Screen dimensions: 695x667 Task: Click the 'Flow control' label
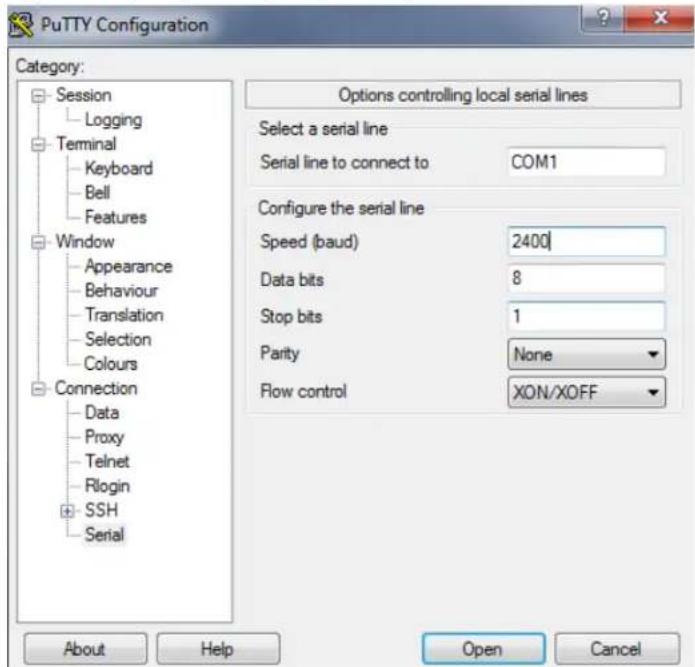[304, 391]
